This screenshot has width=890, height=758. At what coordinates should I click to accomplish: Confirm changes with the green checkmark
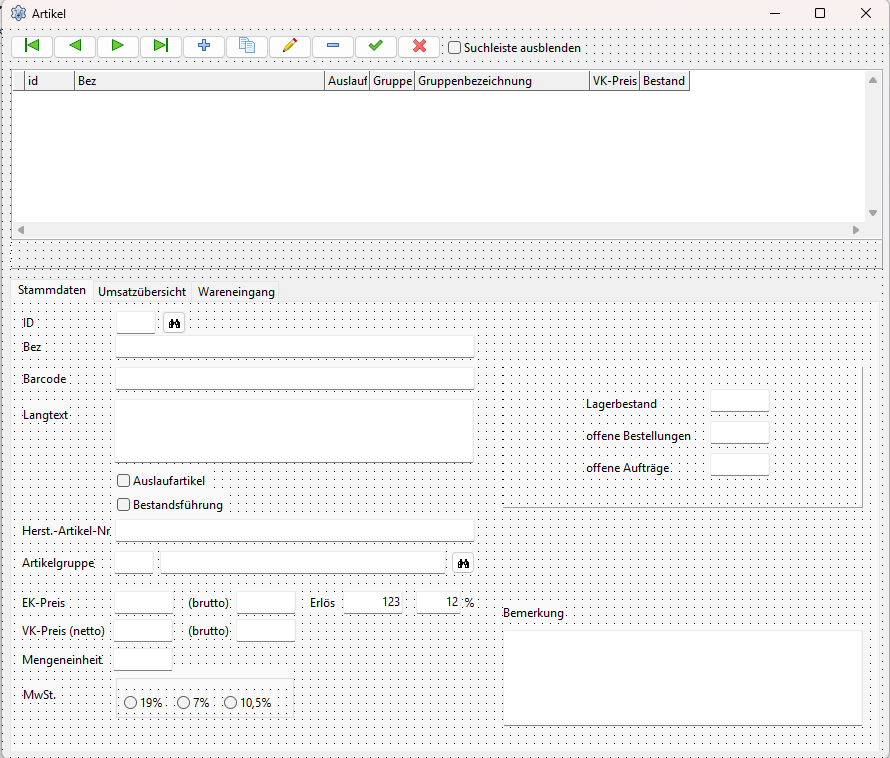coord(376,46)
